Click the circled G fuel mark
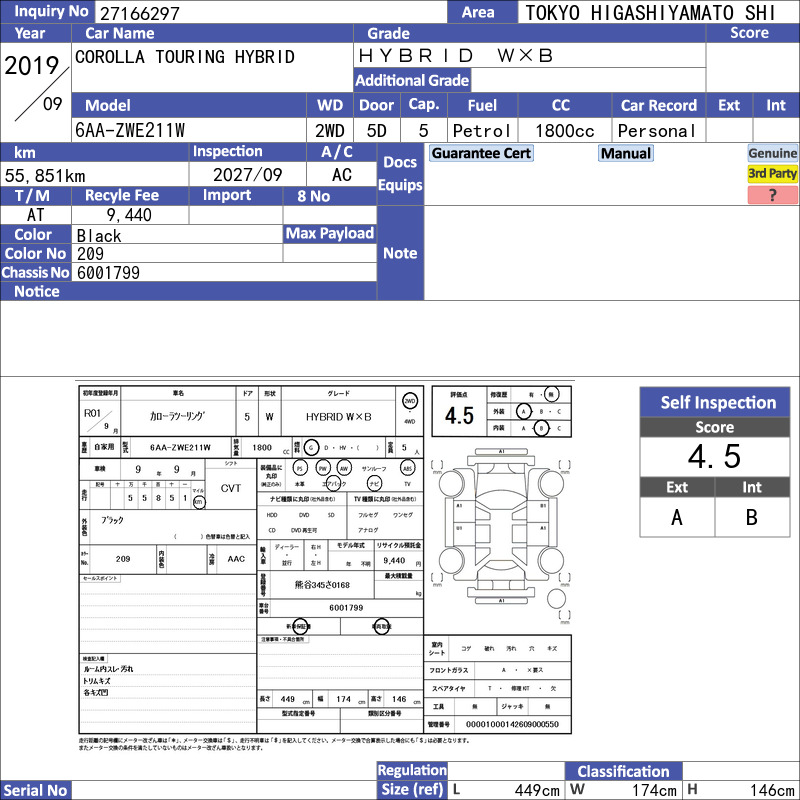Viewport: 800px width, 800px height. point(311,447)
